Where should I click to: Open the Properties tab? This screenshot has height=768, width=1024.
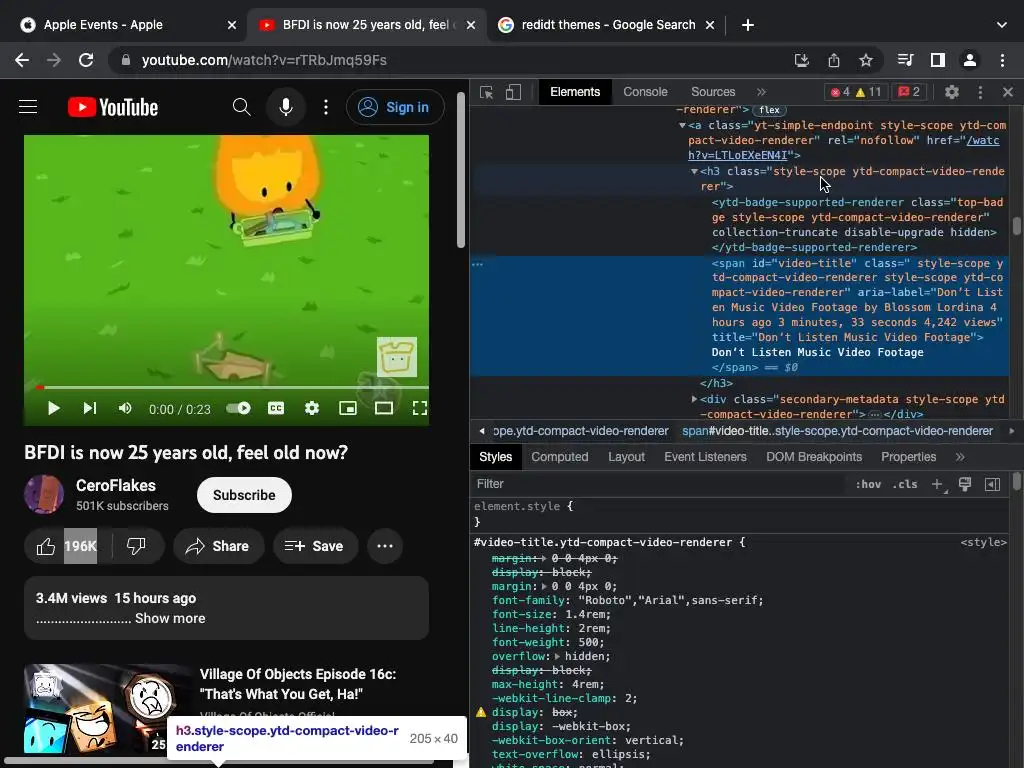point(908,457)
